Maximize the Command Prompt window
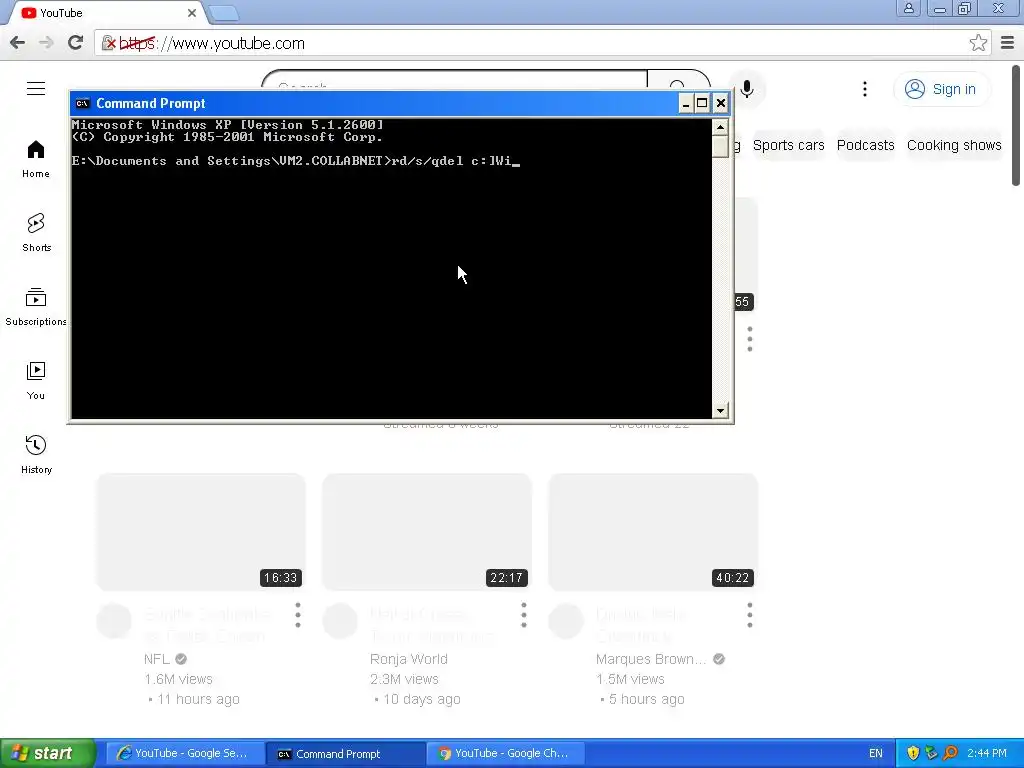The width and height of the screenshot is (1024, 768). (702, 103)
